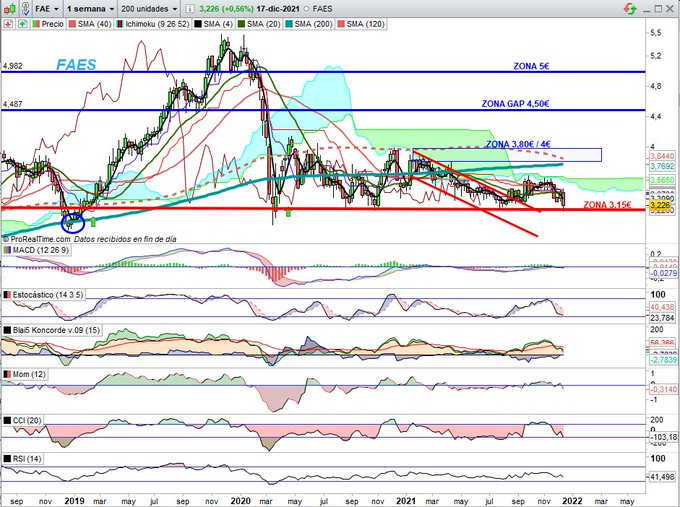This screenshot has width=680, height=507.
Task: Open the MACD (12 26 9) panel label
Action: coord(40,250)
